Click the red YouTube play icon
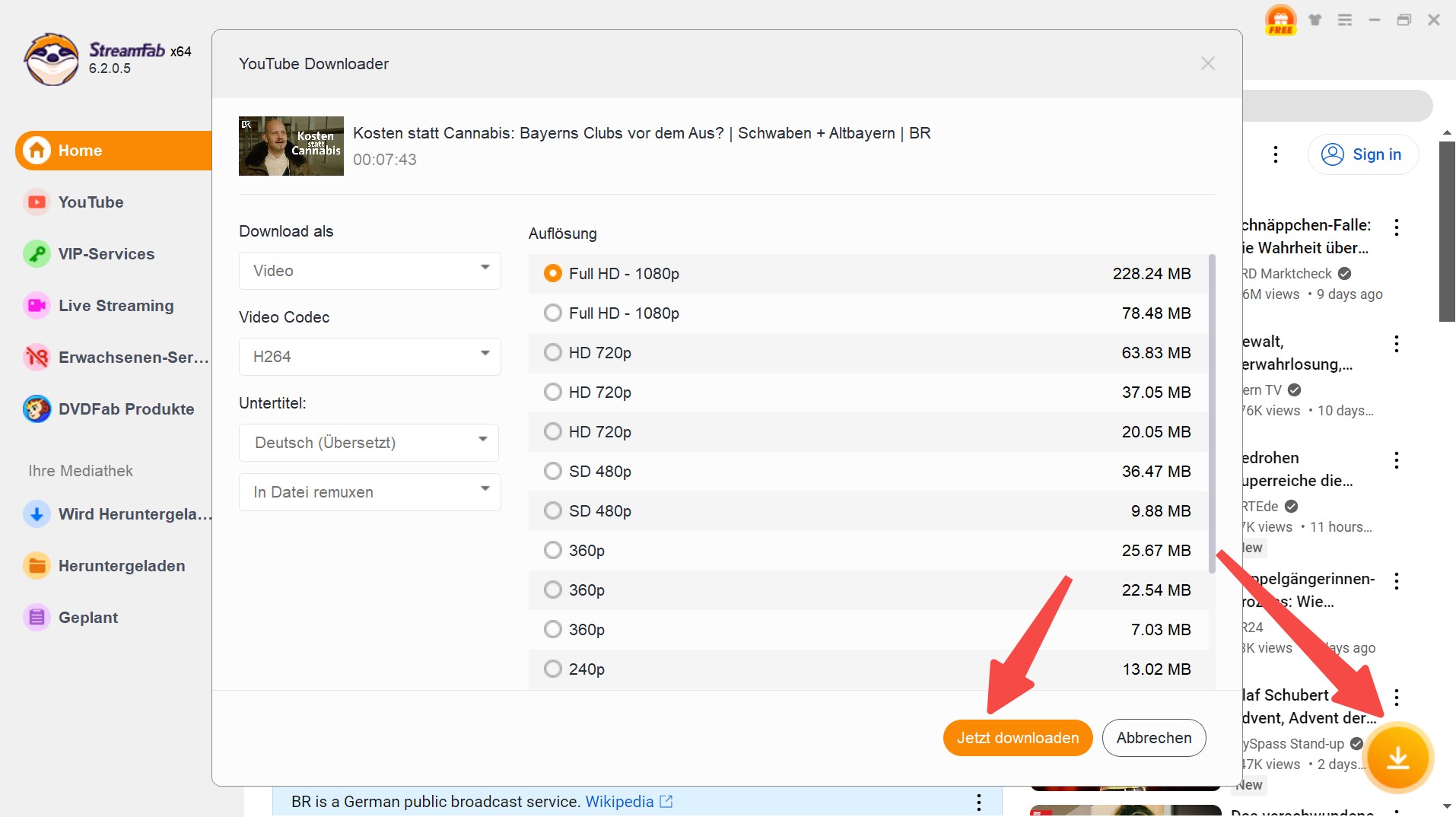 pyautogui.click(x=37, y=202)
